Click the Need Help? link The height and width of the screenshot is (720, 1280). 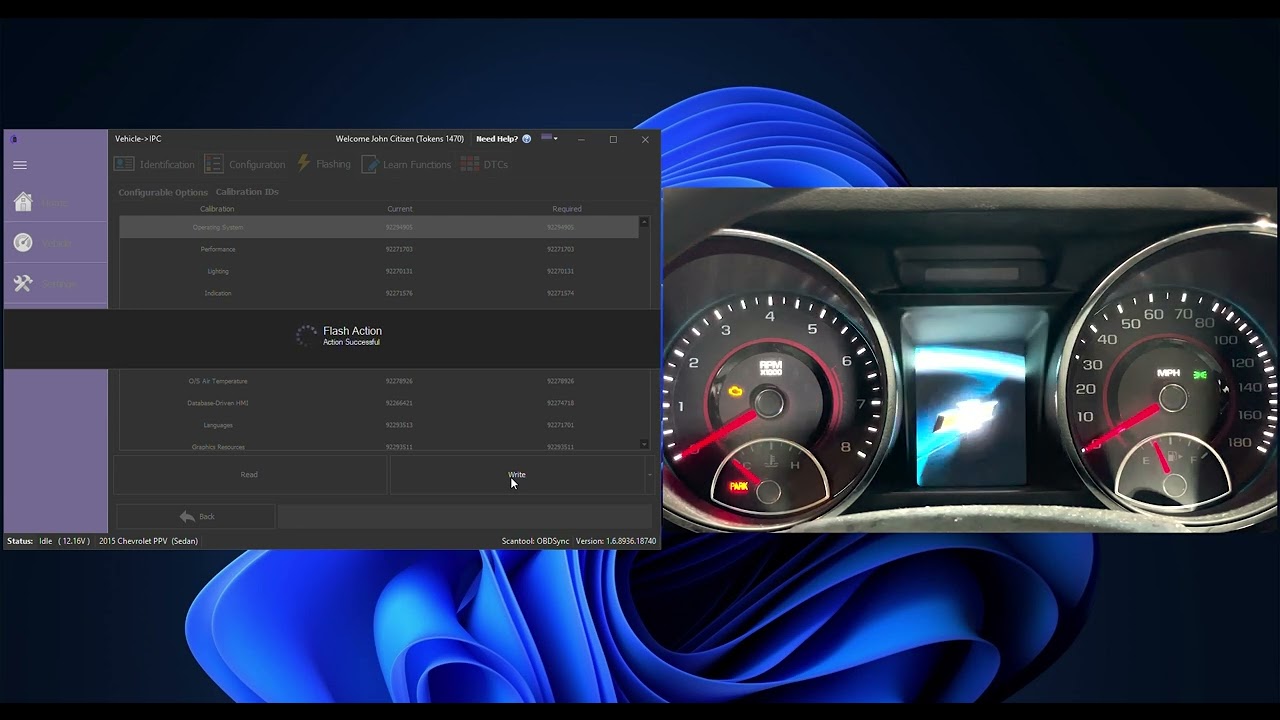(497, 139)
